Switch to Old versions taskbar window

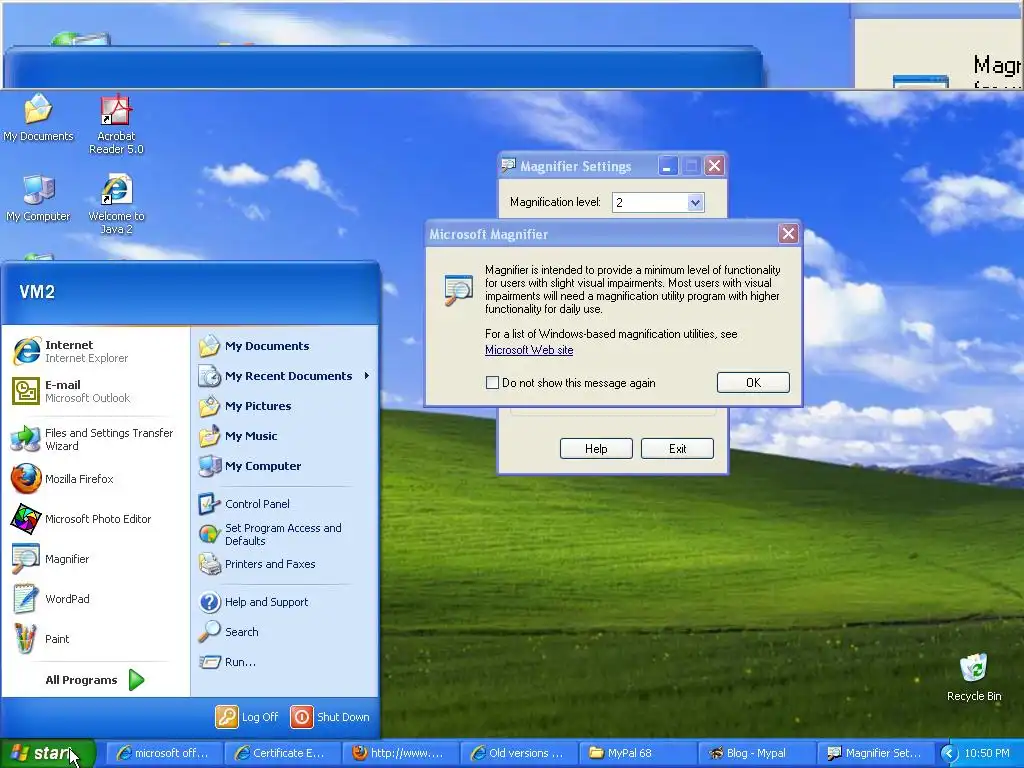click(519, 753)
